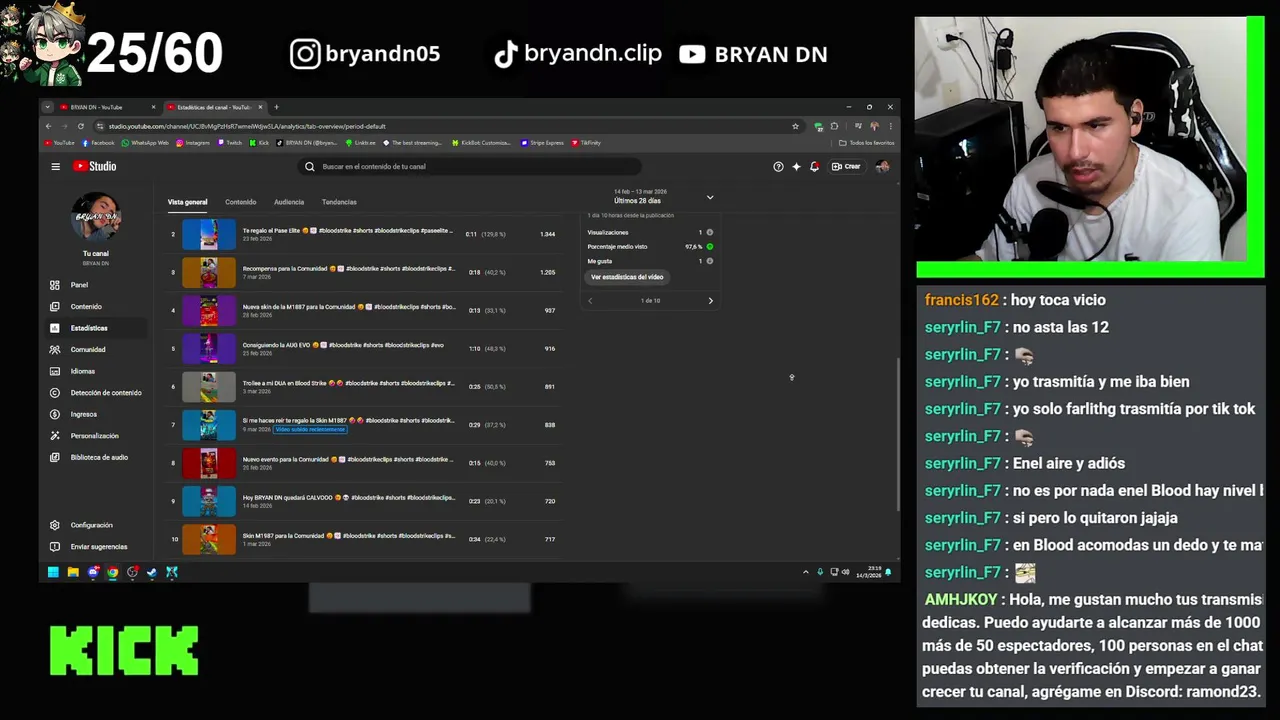Open the Windows Start menu

tap(53, 572)
